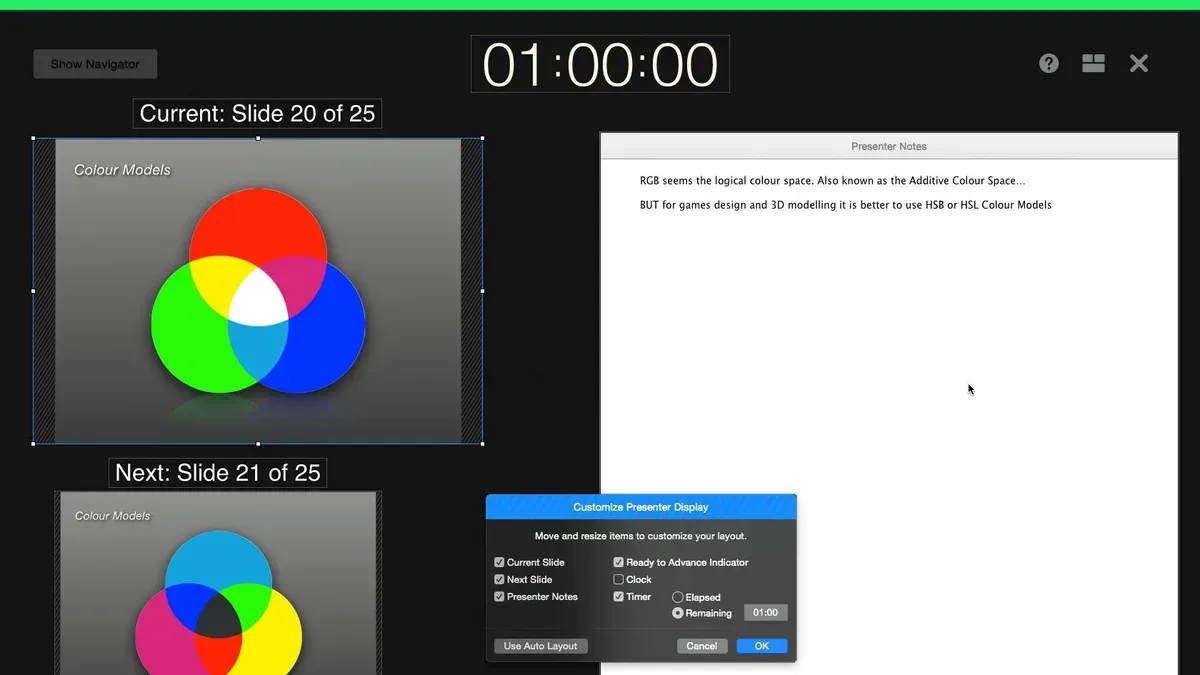Uncheck the Next Slide checkbox
This screenshot has height=675, width=1200.
tap(500, 579)
